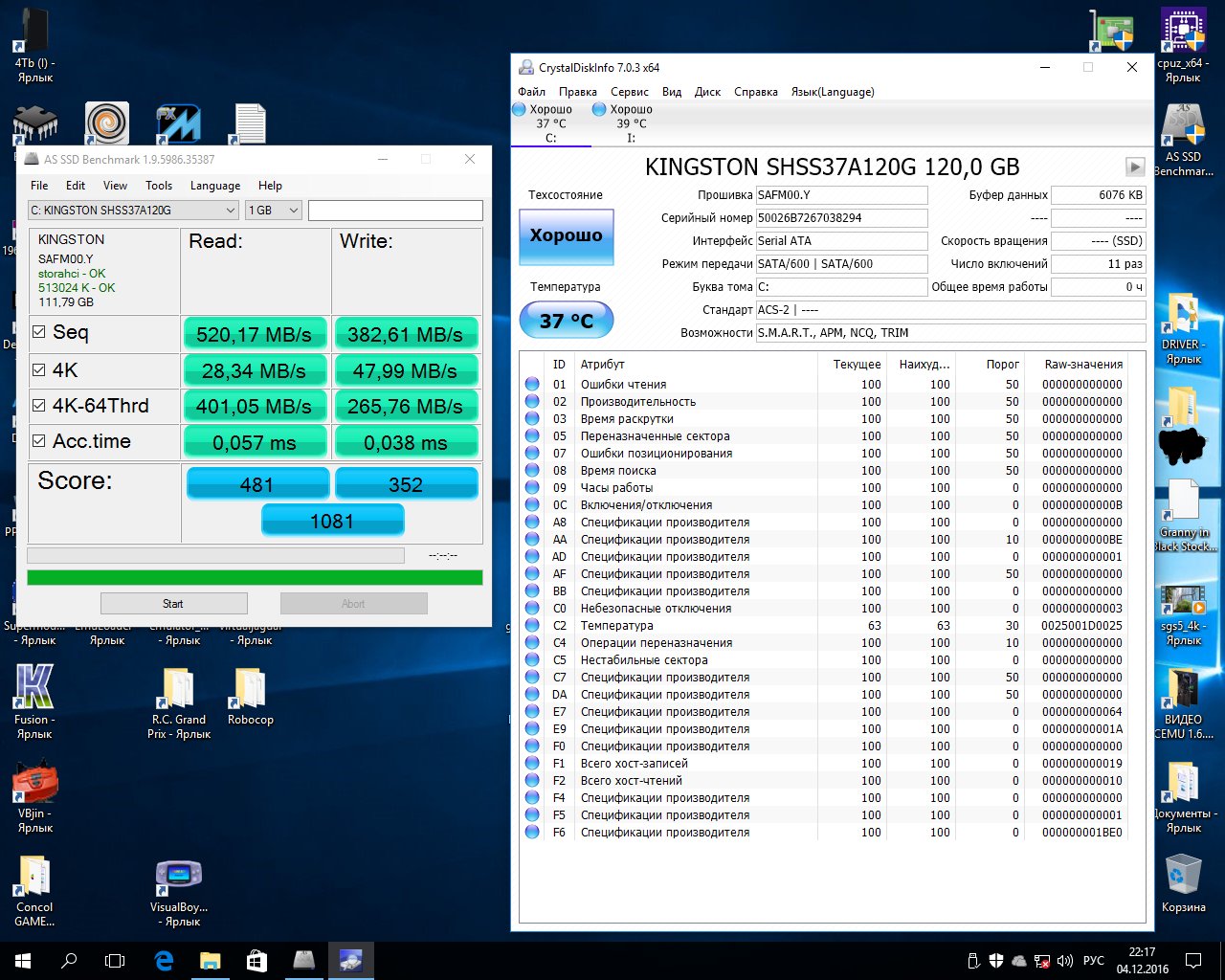Image resolution: width=1225 pixels, height=980 pixels.
Task: Click the Хорошо health status button
Action: pyautogui.click(x=567, y=235)
